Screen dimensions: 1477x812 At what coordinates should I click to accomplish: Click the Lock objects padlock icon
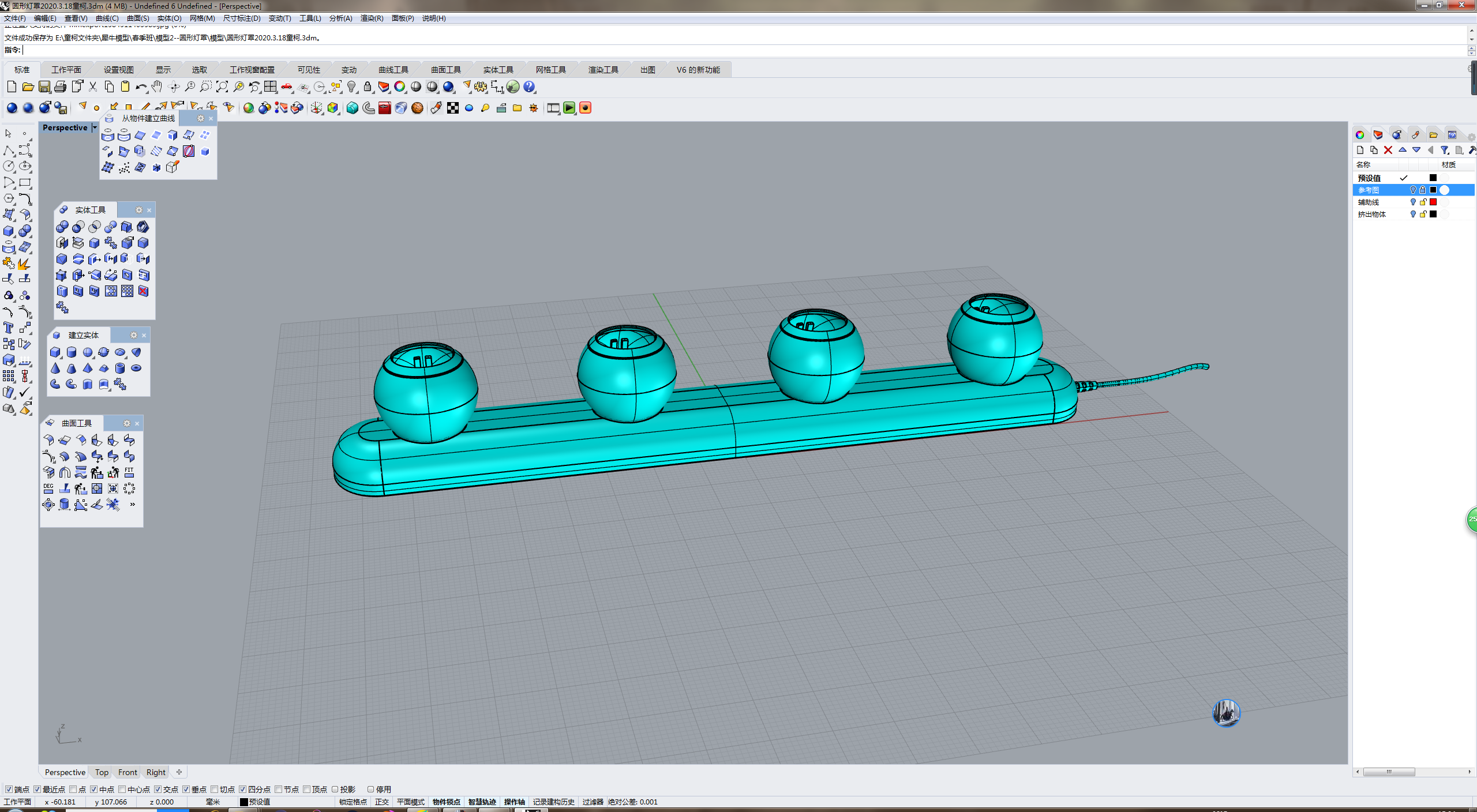coord(368,87)
